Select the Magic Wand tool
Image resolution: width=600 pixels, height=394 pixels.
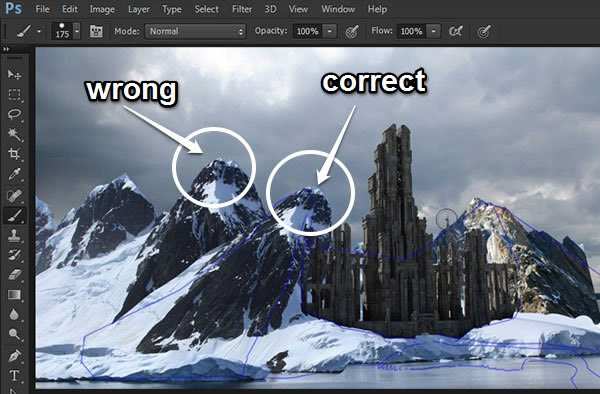[x=14, y=134]
